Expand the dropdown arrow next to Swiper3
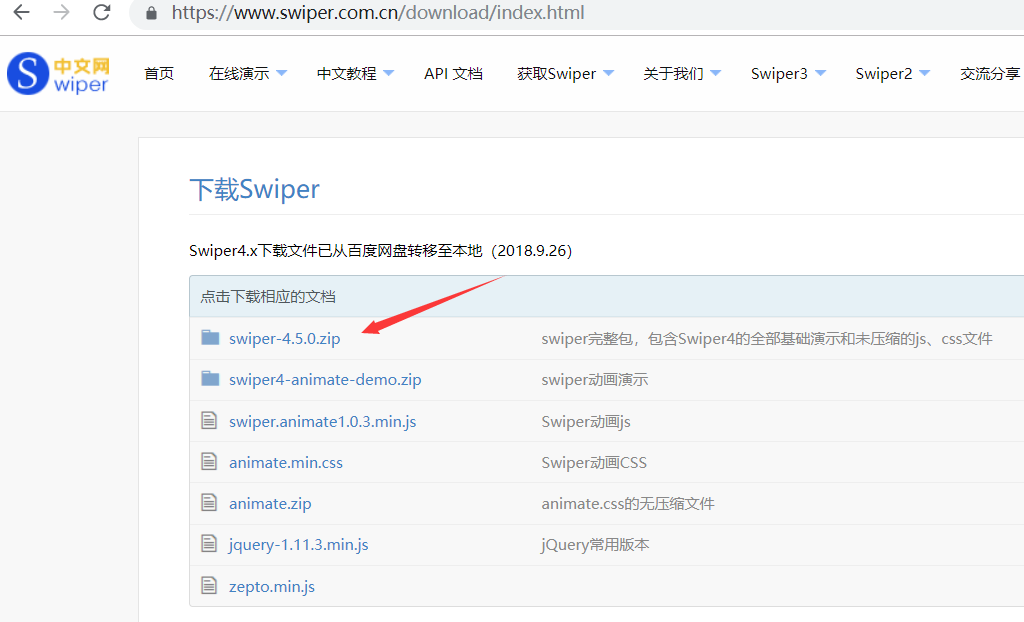1024x622 pixels. click(x=821, y=73)
